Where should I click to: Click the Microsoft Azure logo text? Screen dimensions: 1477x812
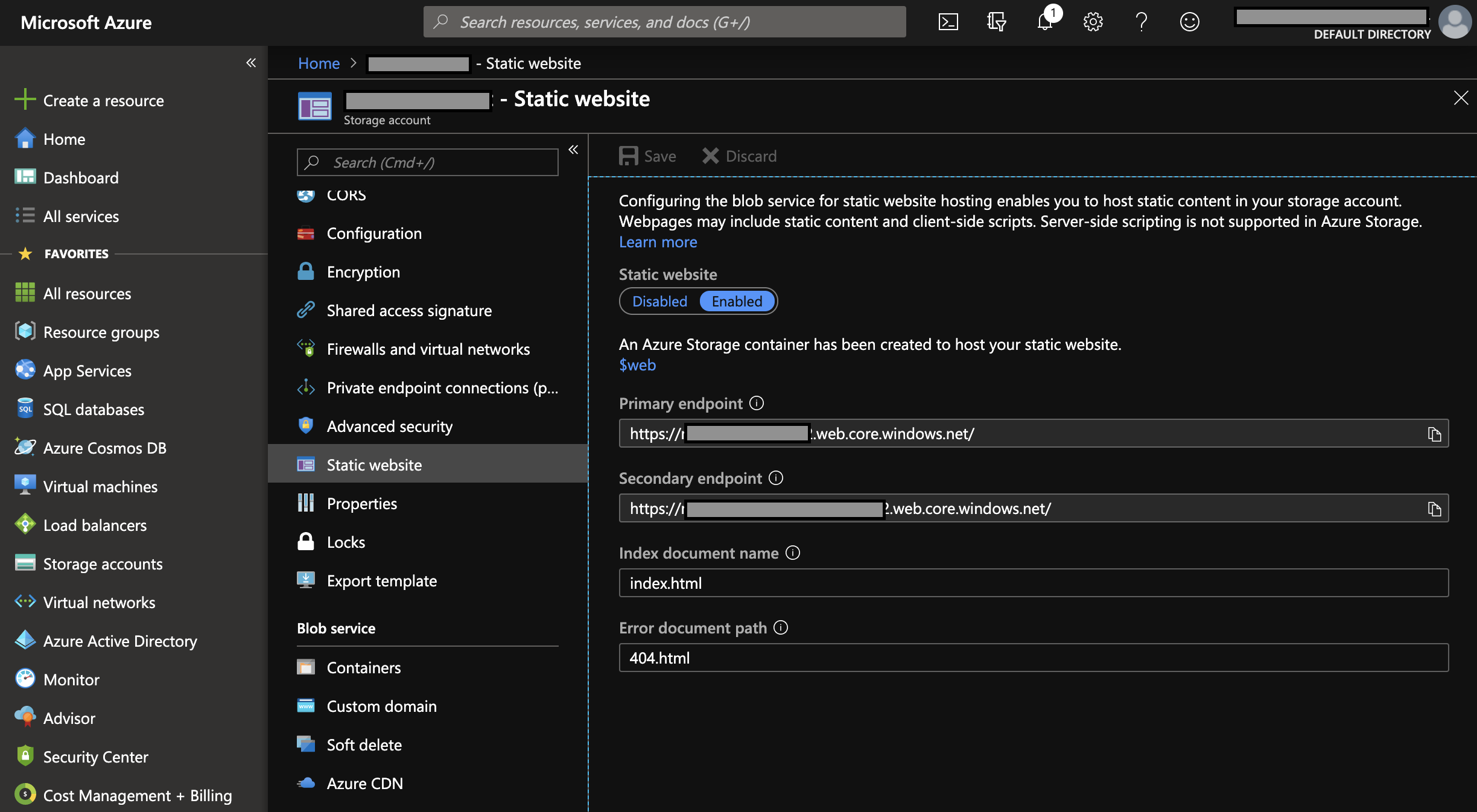(86, 22)
